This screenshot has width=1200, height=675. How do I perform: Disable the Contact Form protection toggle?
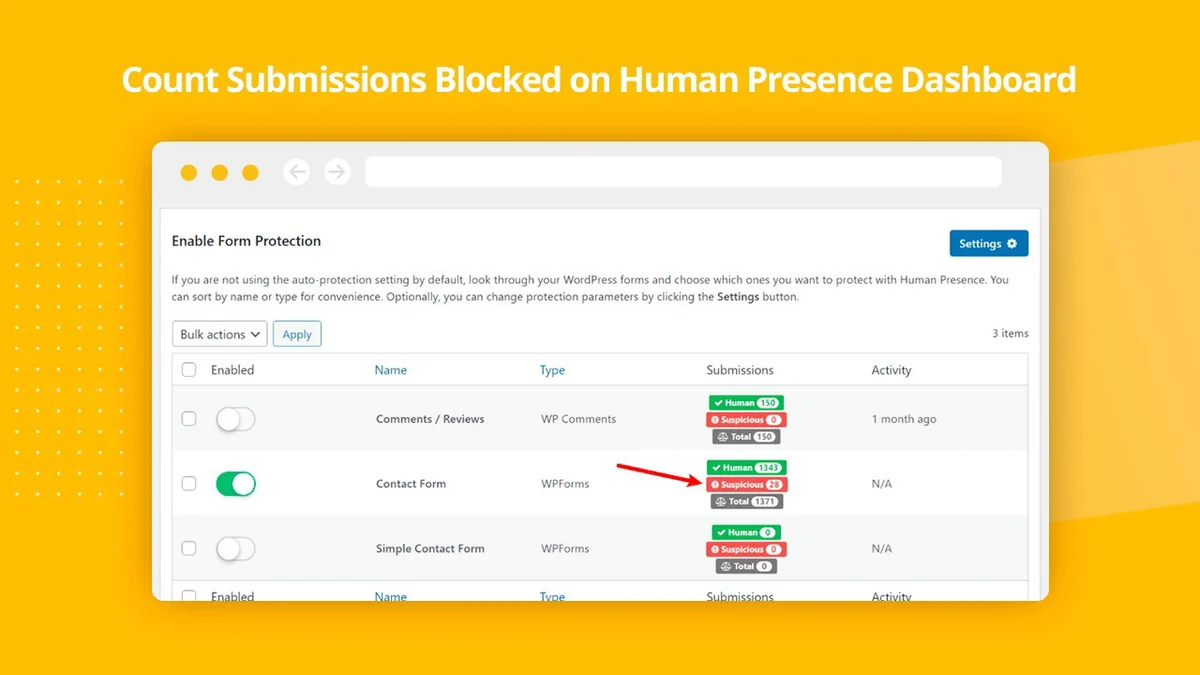tap(236, 484)
